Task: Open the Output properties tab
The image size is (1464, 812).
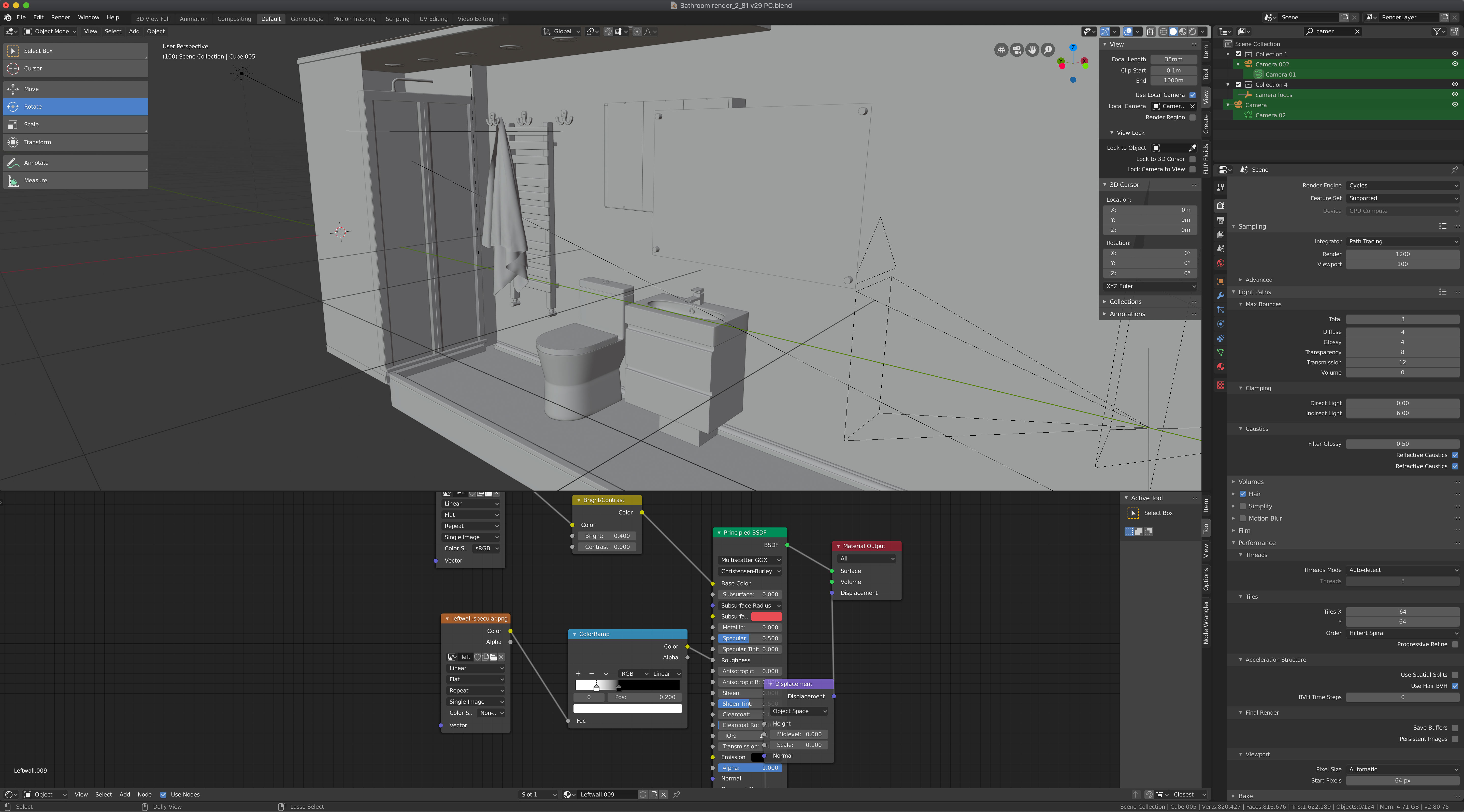Action: click(1220, 220)
